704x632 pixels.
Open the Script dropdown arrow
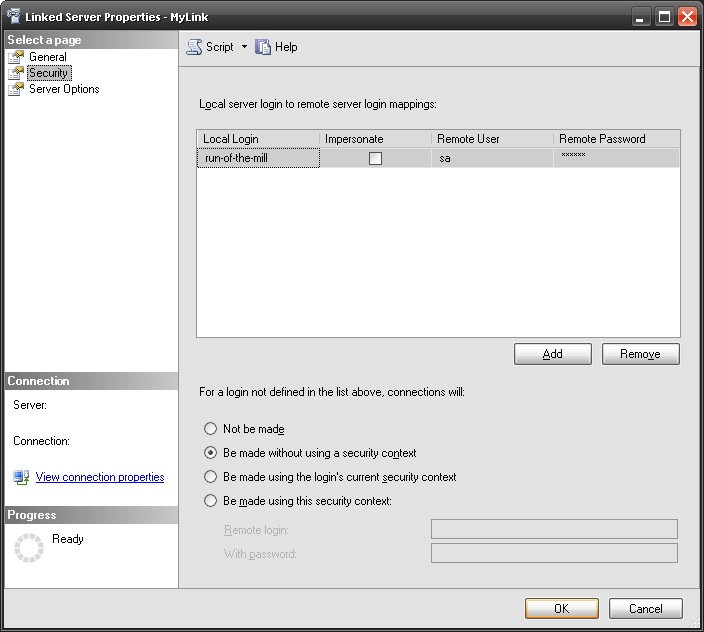pos(244,47)
